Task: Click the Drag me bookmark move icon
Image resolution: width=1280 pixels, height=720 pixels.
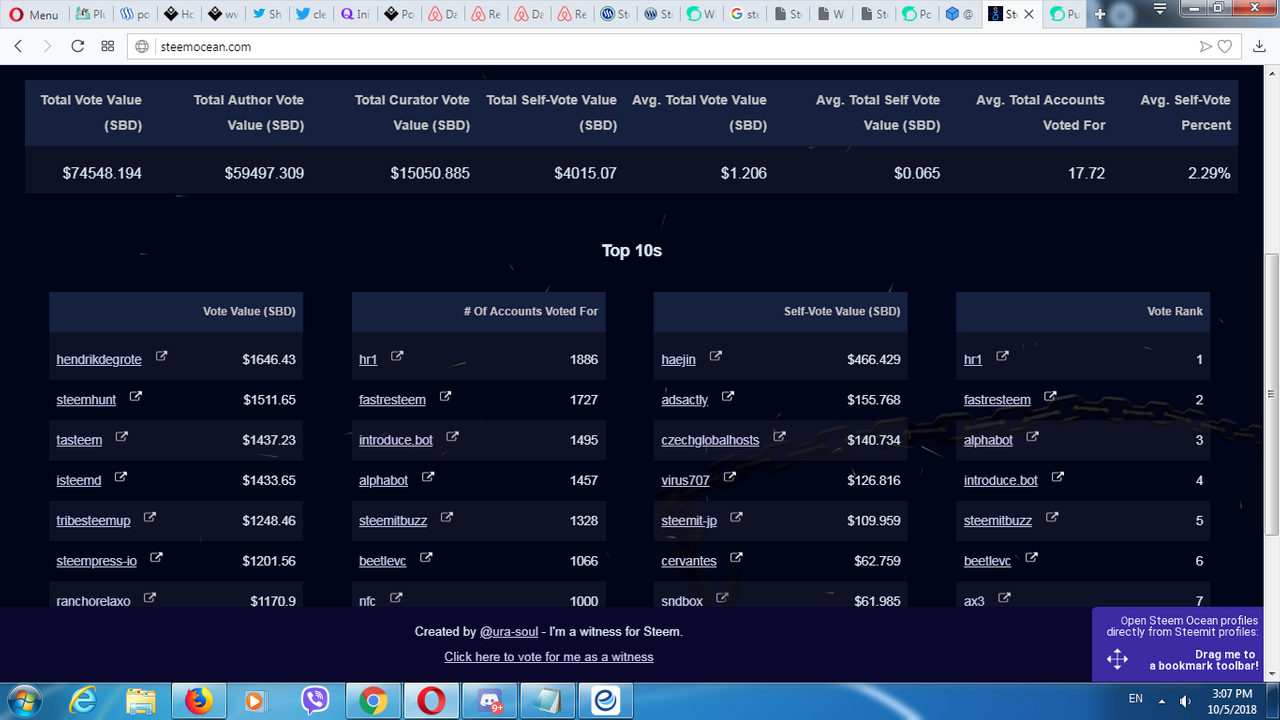Action: pos(1117,659)
